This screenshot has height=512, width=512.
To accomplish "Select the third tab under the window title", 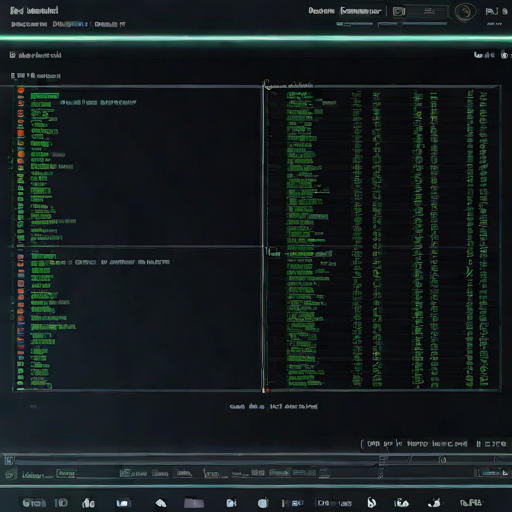I will tap(110, 24).
